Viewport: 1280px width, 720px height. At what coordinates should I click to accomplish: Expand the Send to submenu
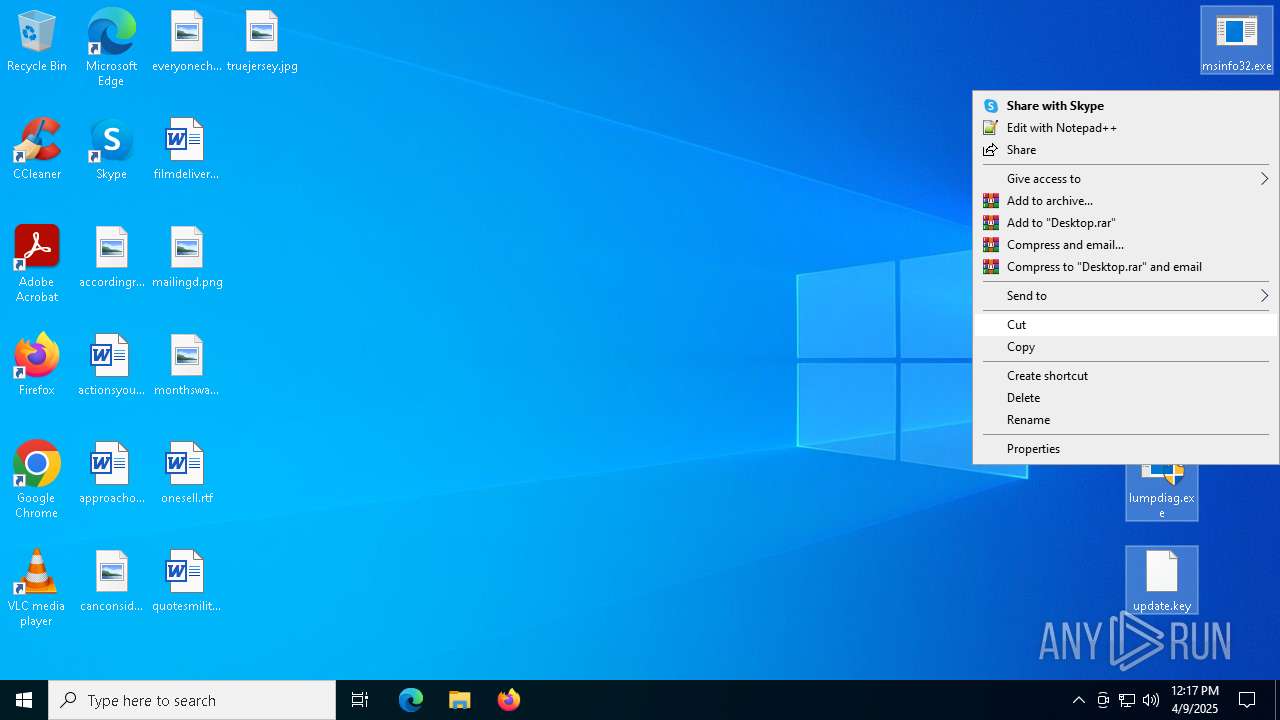pyautogui.click(x=1125, y=296)
